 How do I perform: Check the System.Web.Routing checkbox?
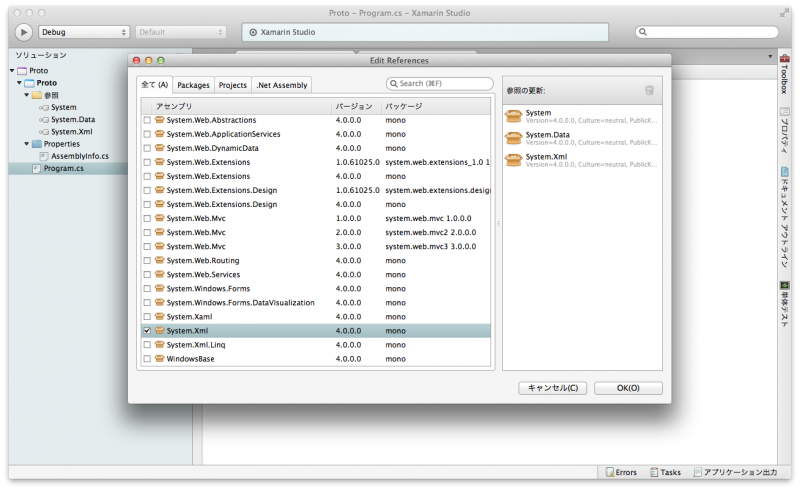(147, 260)
